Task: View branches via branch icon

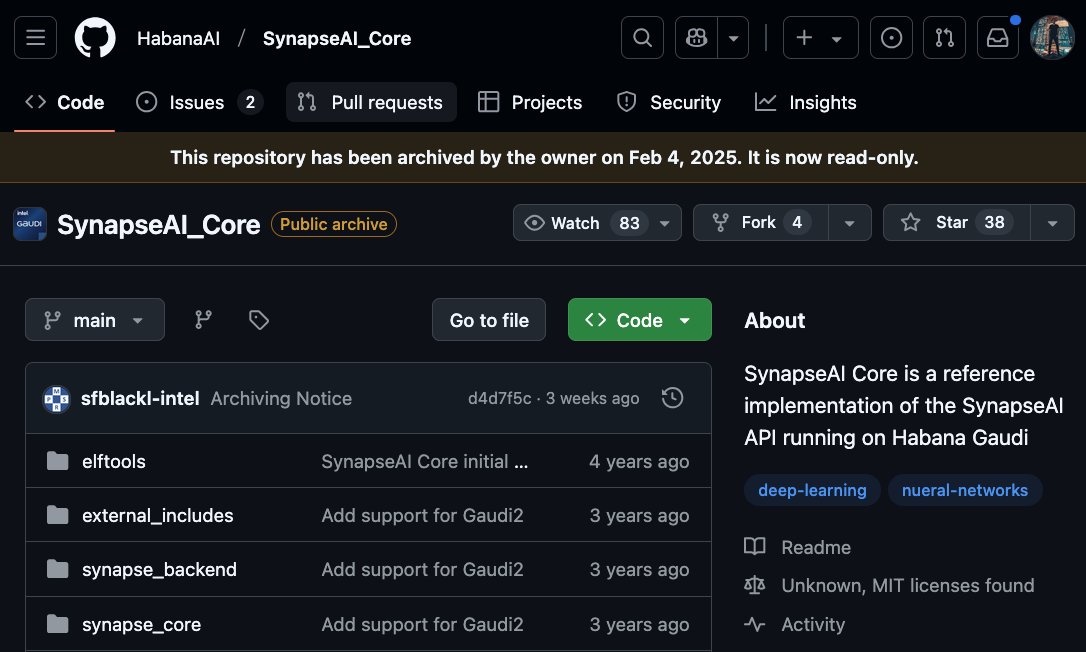Action: (x=203, y=319)
